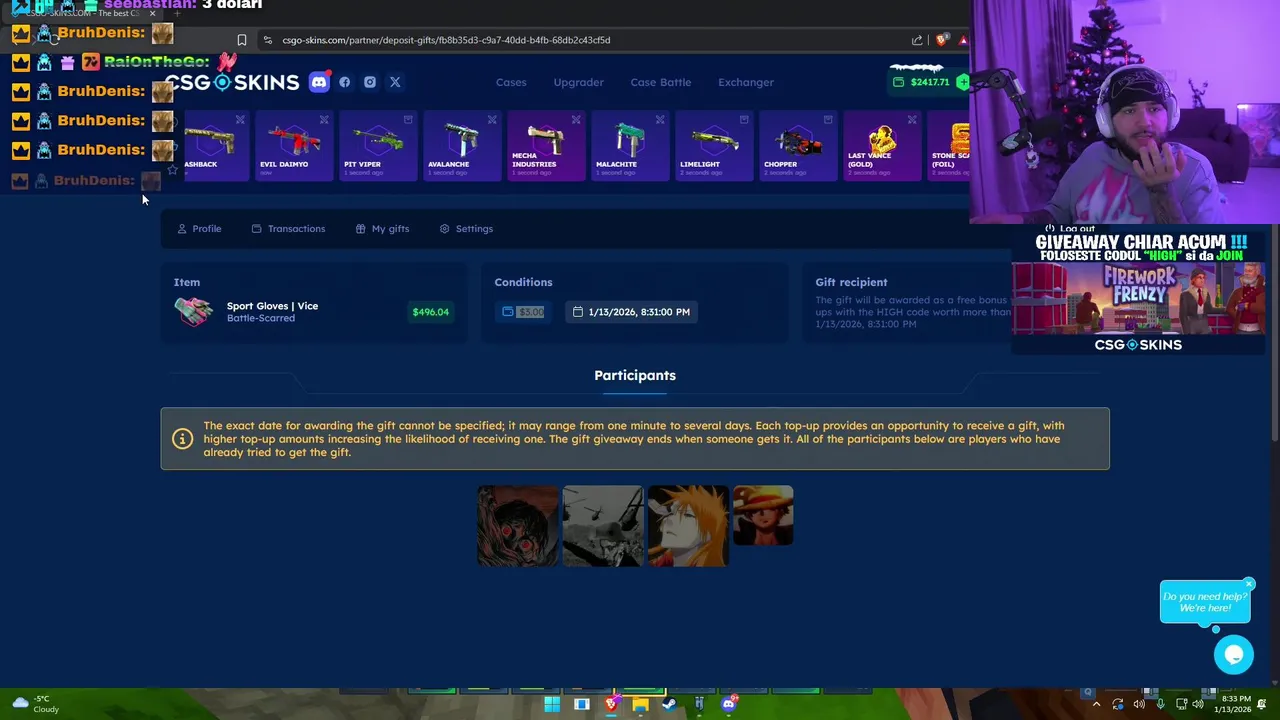Open the X (Twitter) social icon

pos(395,82)
